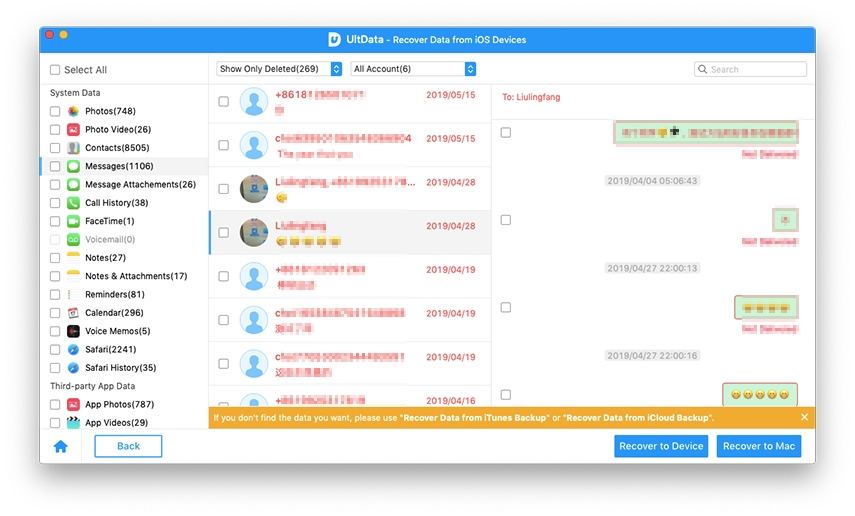Image resolution: width=855 pixels, height=516 pixels.
Task: Click the Notes & Attachments icon
Action: pos(73,276)
